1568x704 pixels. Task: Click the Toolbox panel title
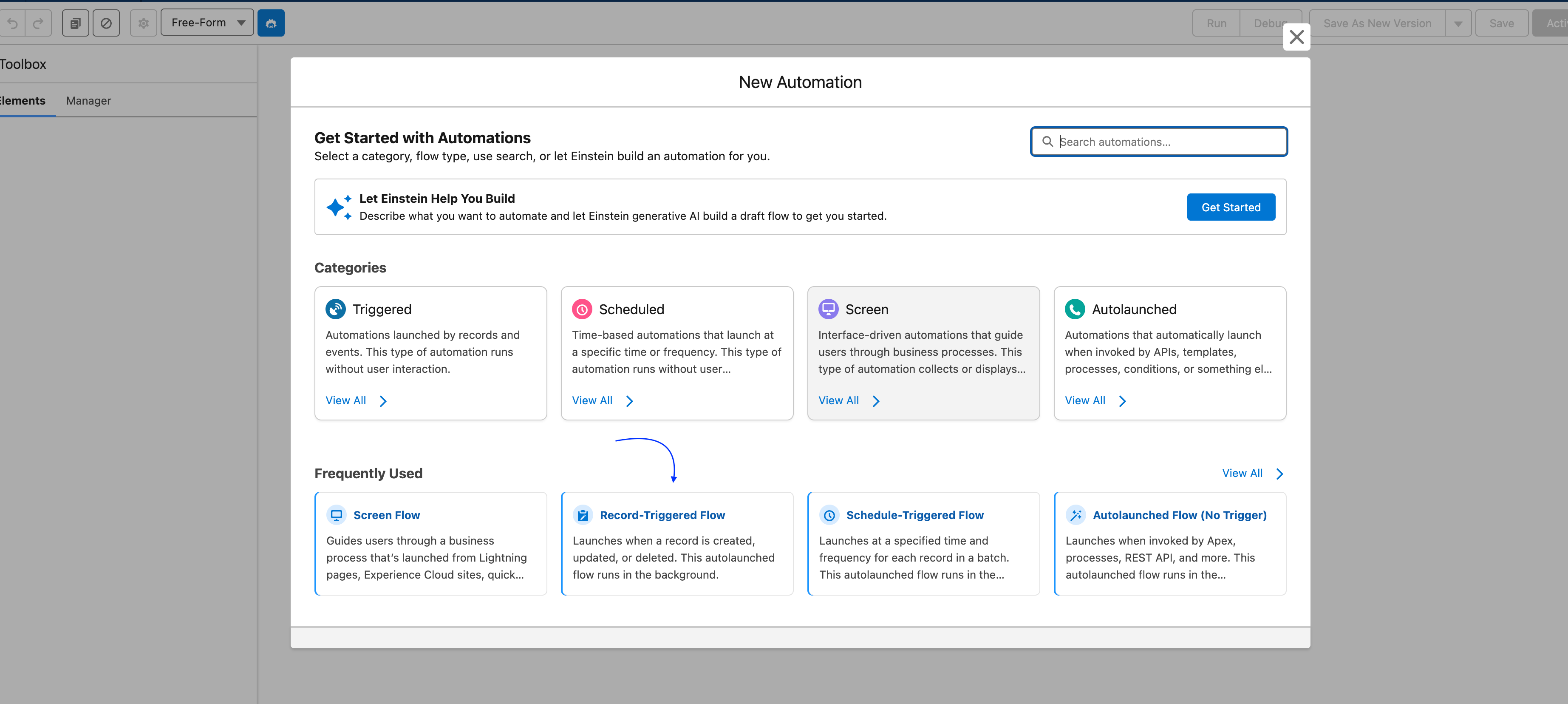(x=23, y=64)
